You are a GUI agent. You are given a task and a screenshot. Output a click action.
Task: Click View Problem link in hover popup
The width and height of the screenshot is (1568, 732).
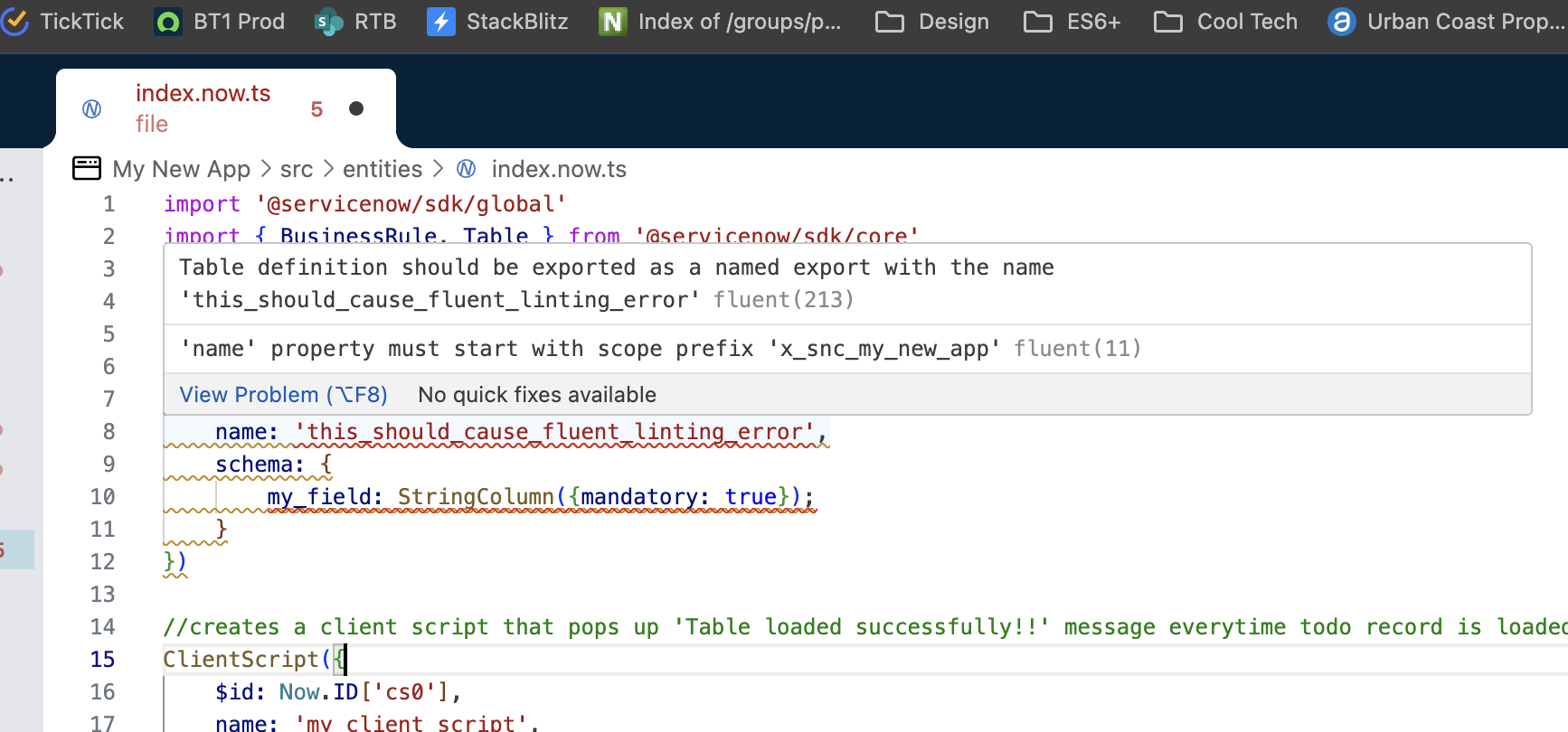coord(283,395)
